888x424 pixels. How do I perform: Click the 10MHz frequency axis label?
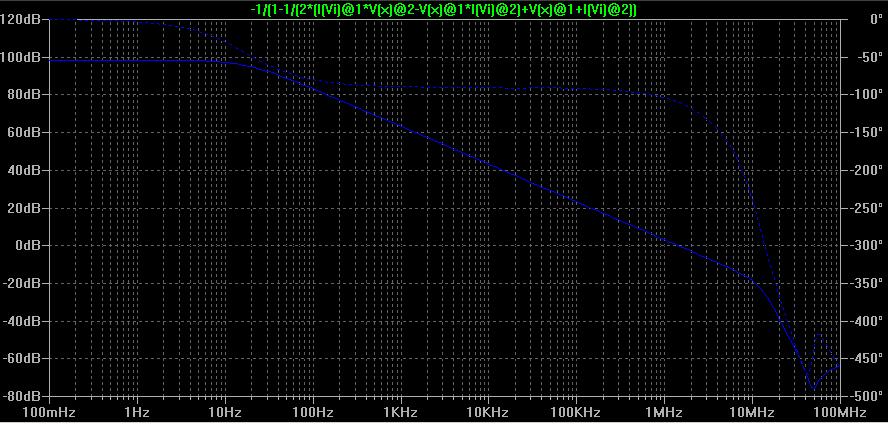coord(752,412)
